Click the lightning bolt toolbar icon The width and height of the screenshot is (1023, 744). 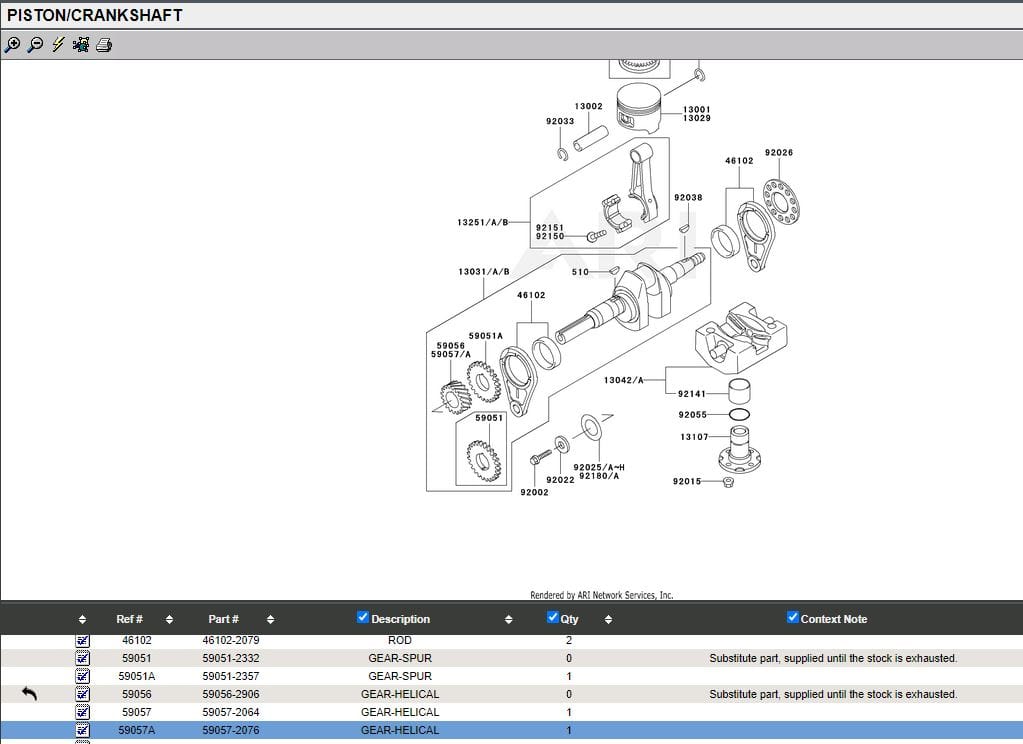point(58,44)
